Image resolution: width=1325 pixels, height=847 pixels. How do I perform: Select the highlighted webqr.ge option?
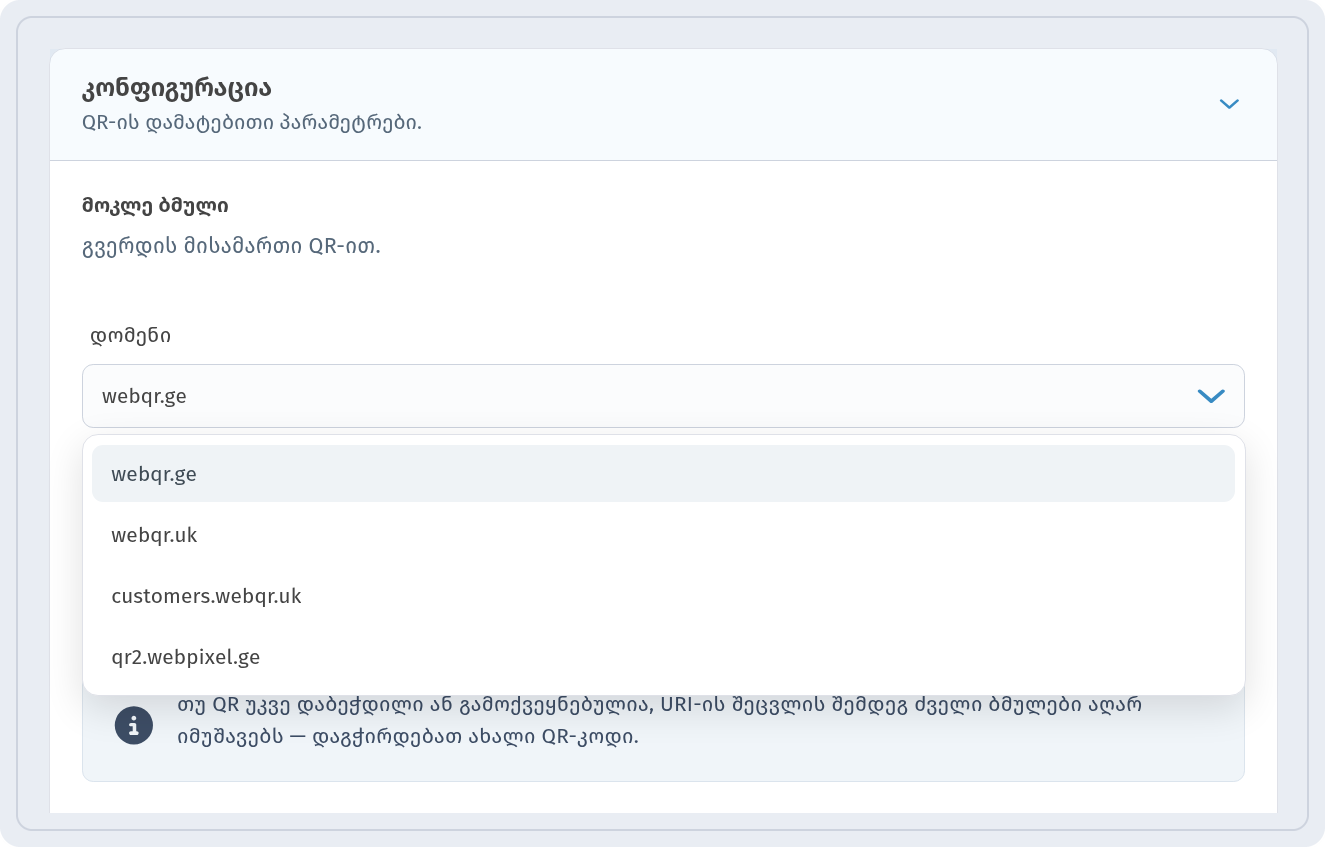(663, 474)
